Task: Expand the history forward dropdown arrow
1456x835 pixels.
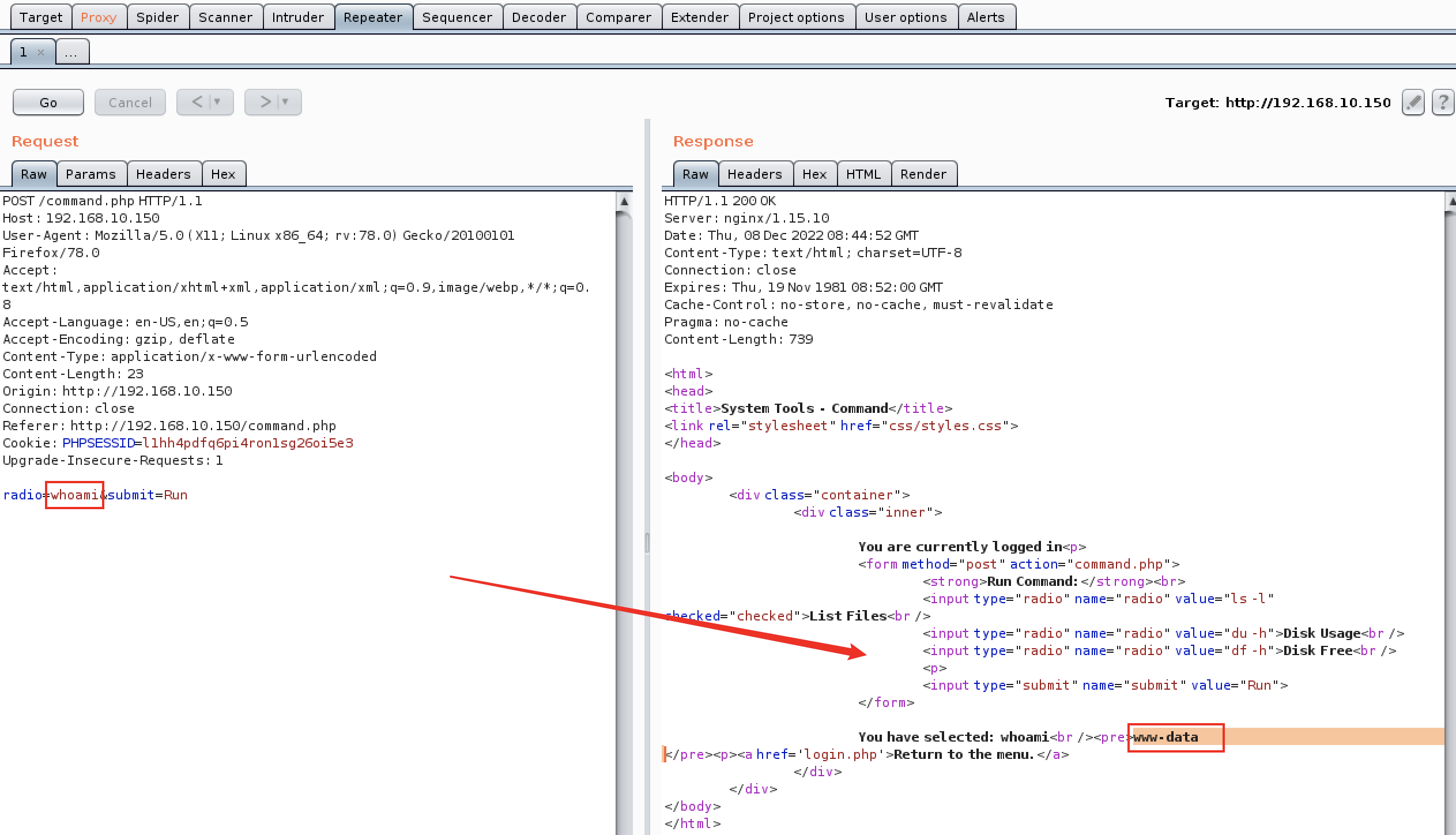Action: [285, 103]
